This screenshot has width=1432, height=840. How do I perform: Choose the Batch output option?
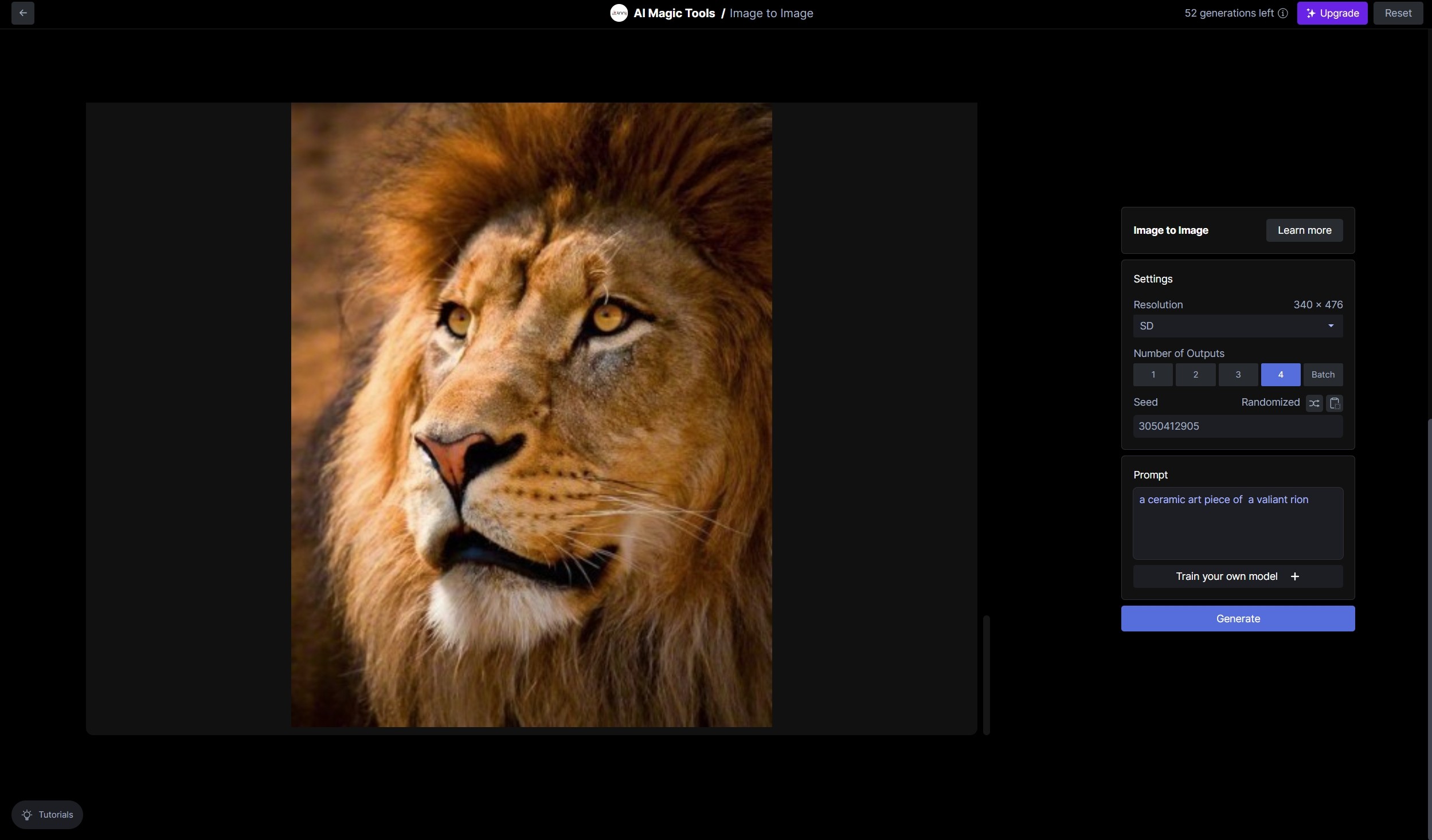tap(1323, 375)
